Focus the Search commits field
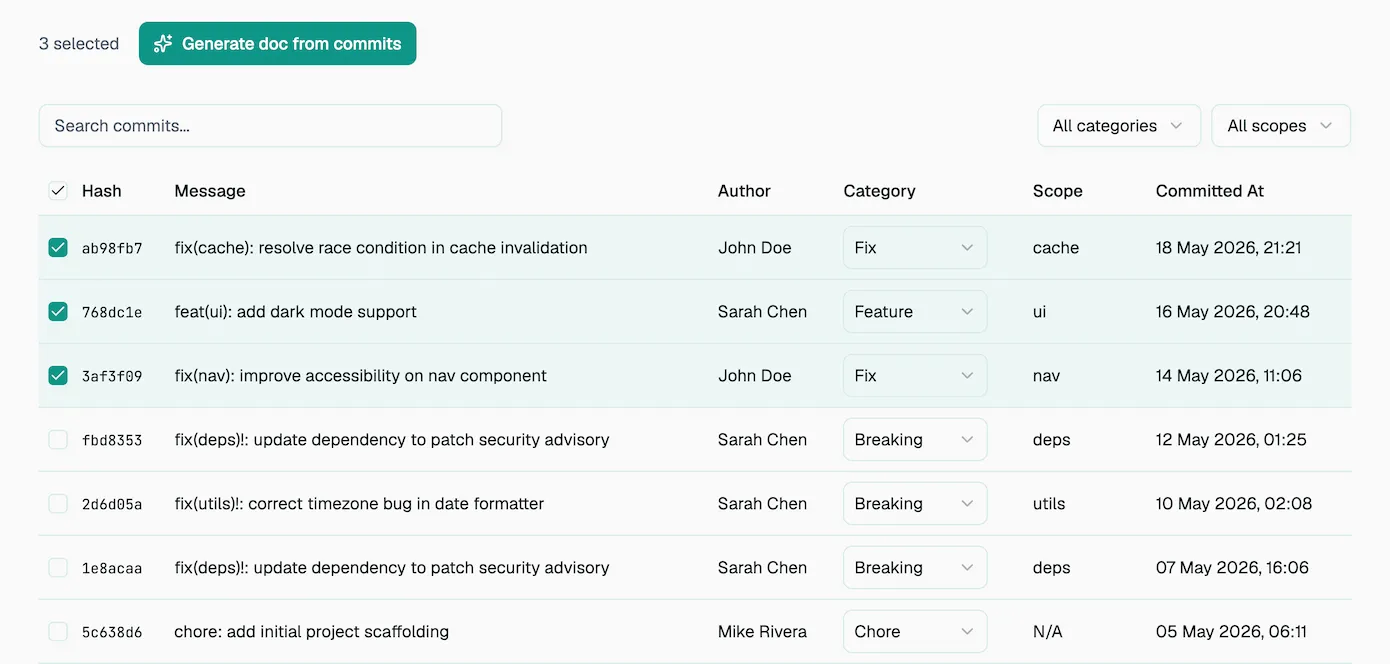The height and width of the screenshot is (664, 1390). coord(270,126)
